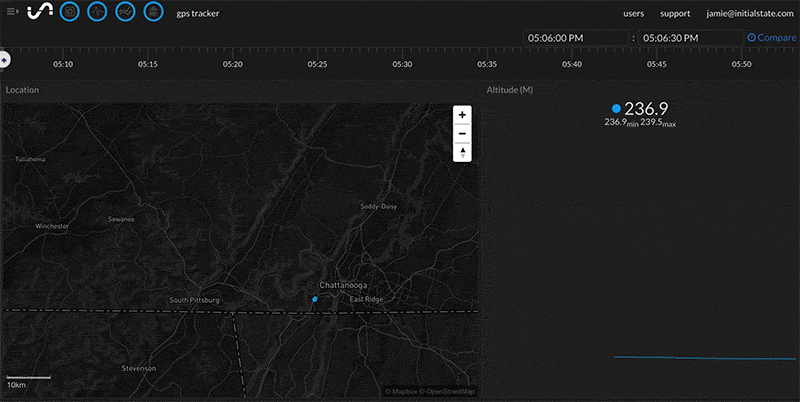Zoom in the map with plus button
Screen dimensions: 800x402
tap(462, 115)
